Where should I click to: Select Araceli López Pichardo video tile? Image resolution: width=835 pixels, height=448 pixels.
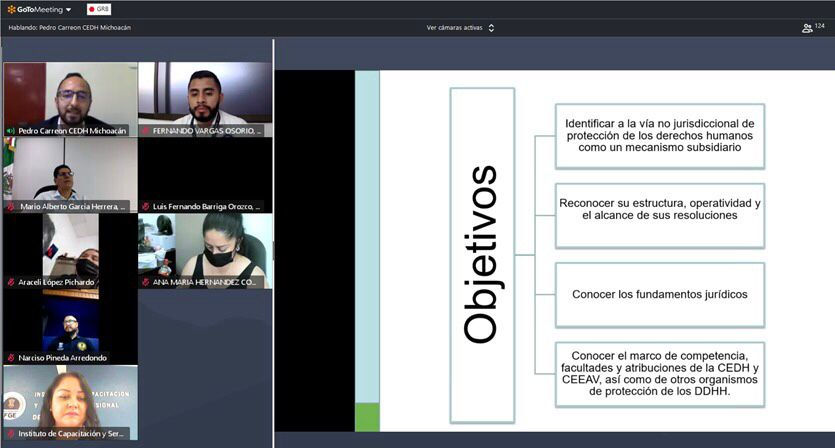[70, 251]
